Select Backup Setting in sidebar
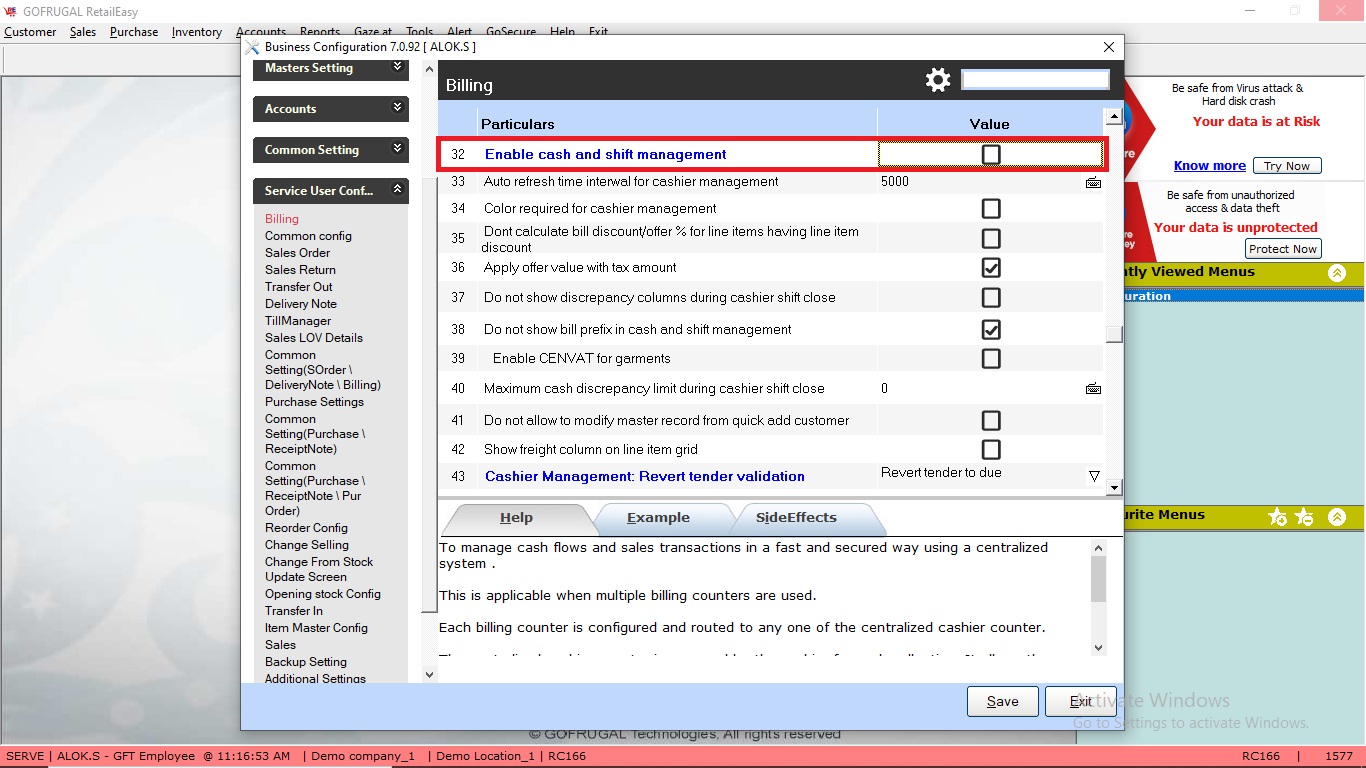This screenshot has width=1366, height=768. point(306,662)
